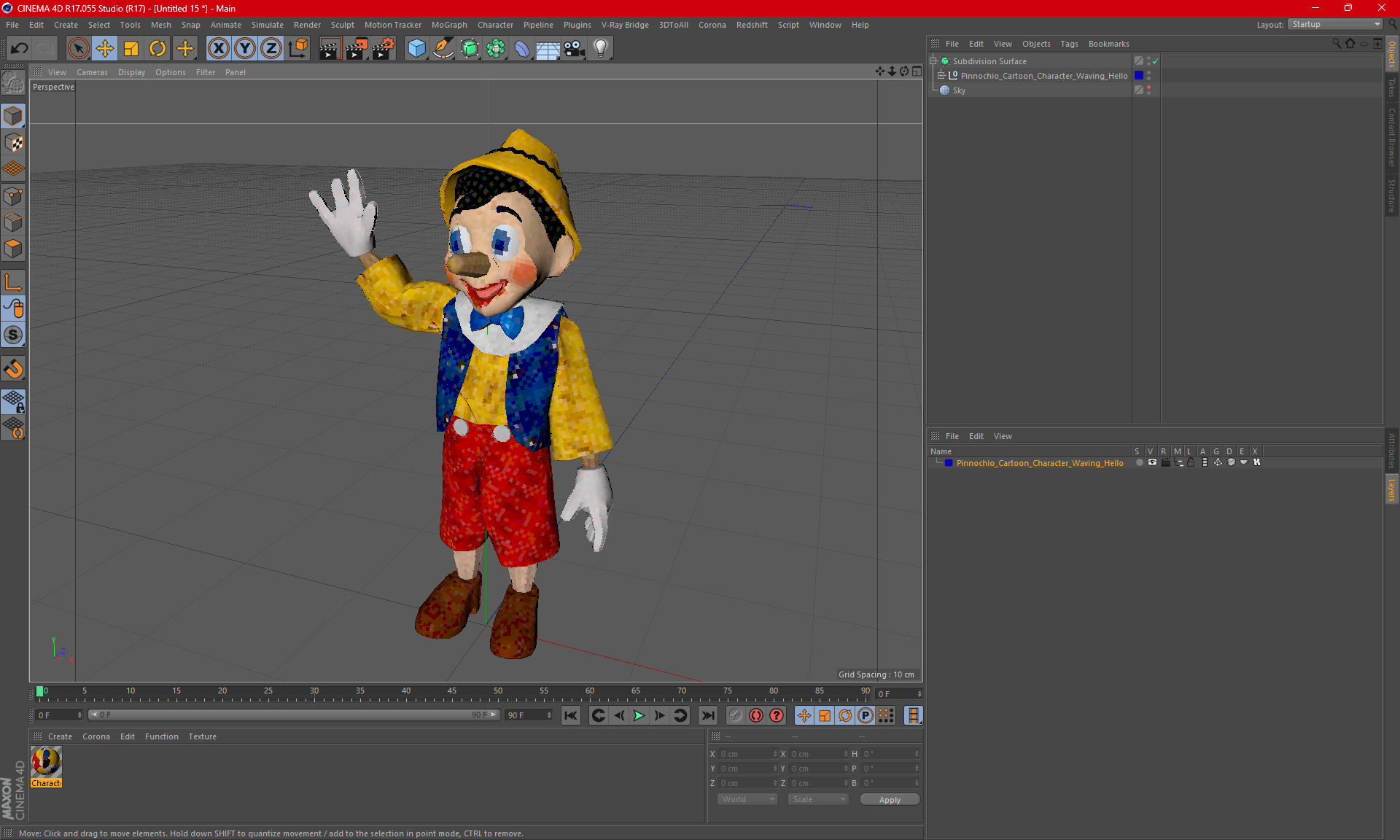The width and height of the screenshot is (1400, 840).
Task: Switch to the Layers side tab
Action: point(1392,489)
